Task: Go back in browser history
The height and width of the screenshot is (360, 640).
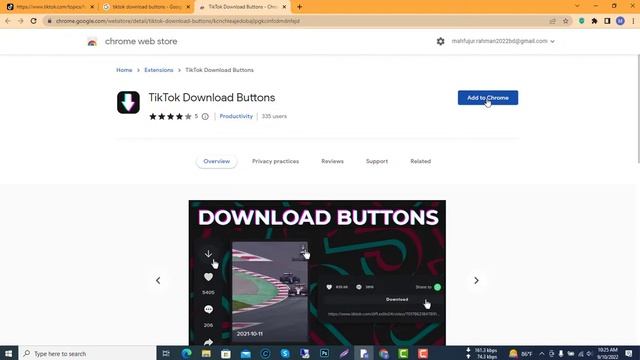Action: click(8, 21)
